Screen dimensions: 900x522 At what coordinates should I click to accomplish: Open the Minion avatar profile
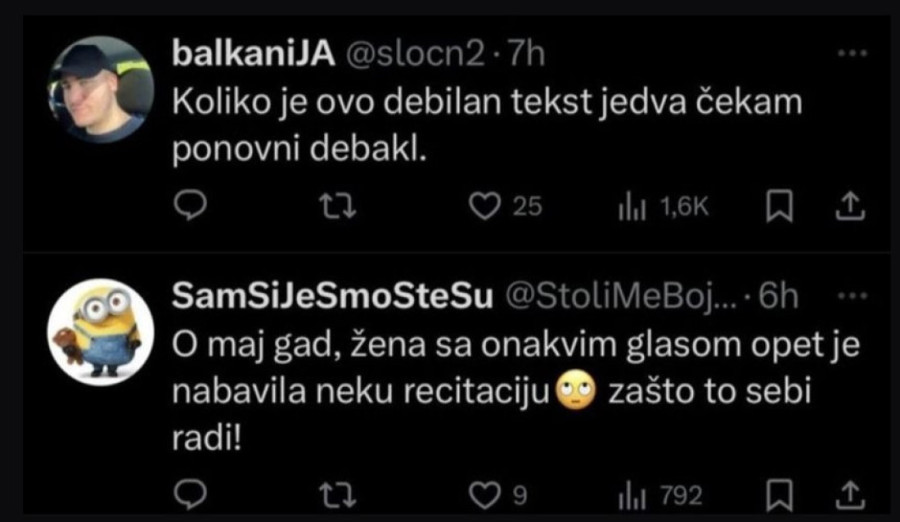(101, 332)
